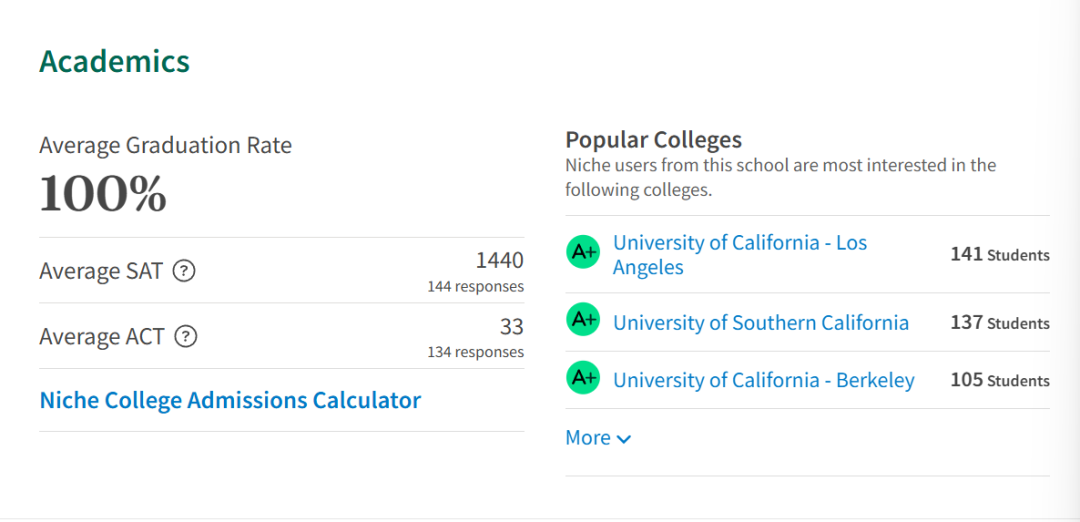1080x522 pixels.
Task: Click the 137 Students count
Action: (1000, 323)
